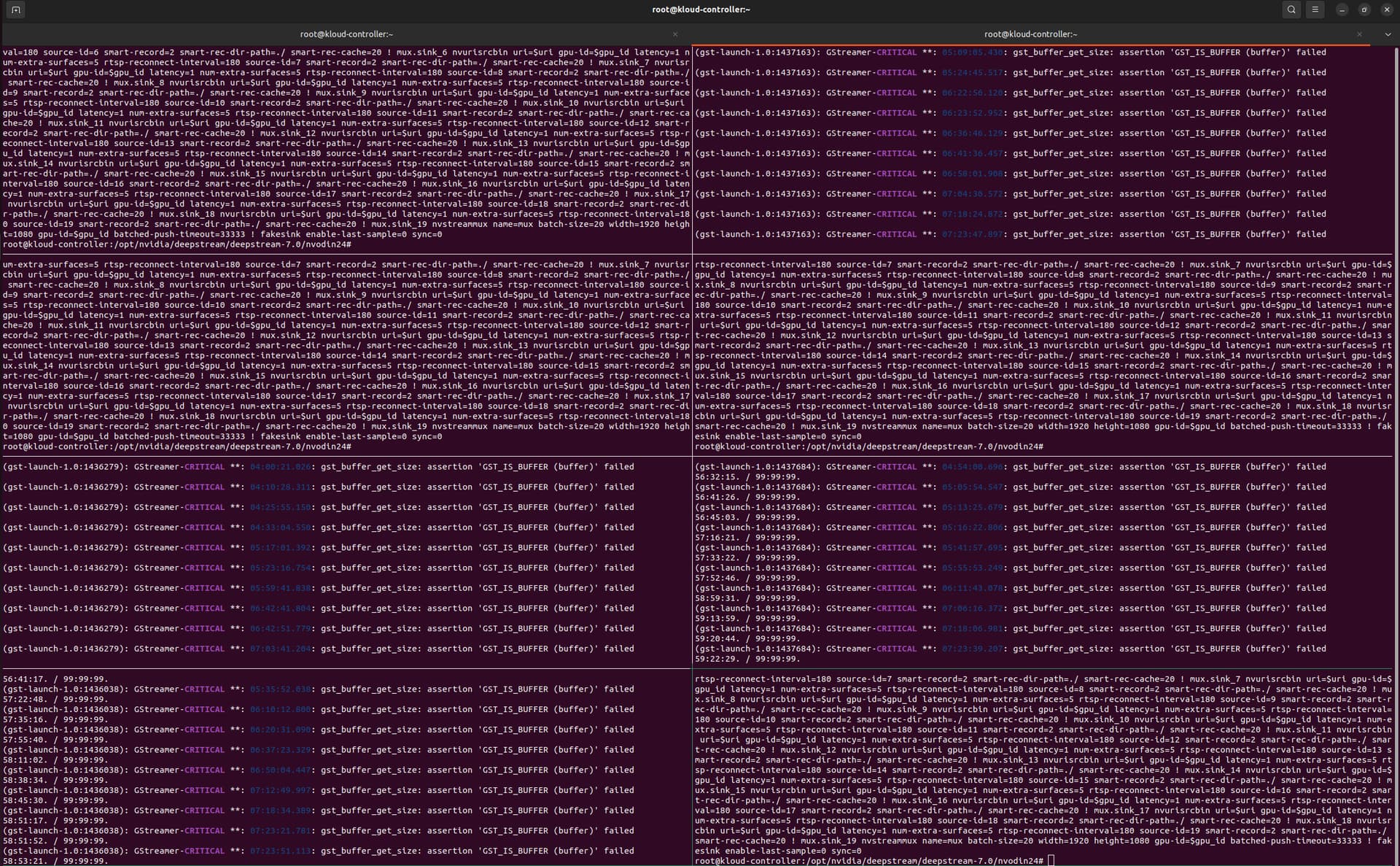This screenshot has width=1400, height=866.
Task: Open the terminal search tool
Action: [1290, 9]
